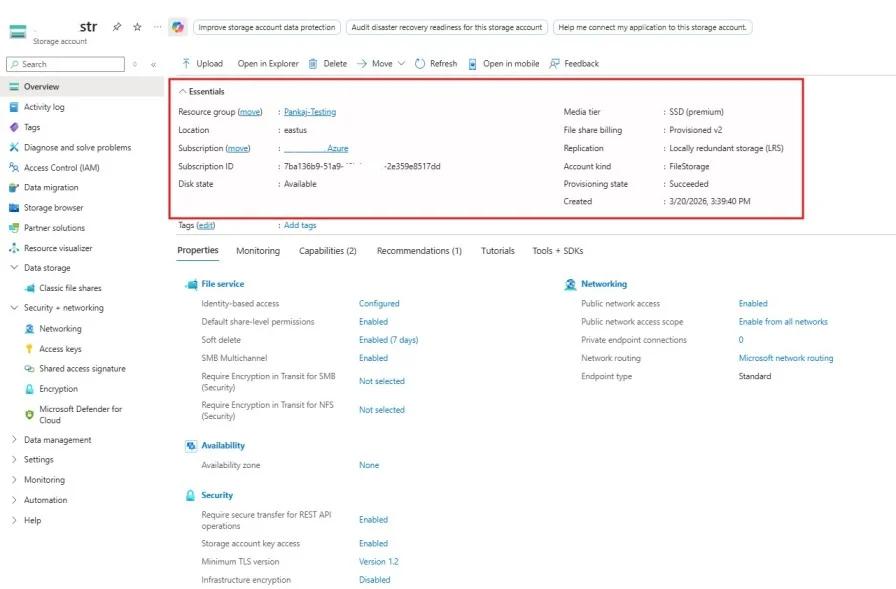Click the Access Control (IAM) icon
896x589 pixels.
point(14,167)
